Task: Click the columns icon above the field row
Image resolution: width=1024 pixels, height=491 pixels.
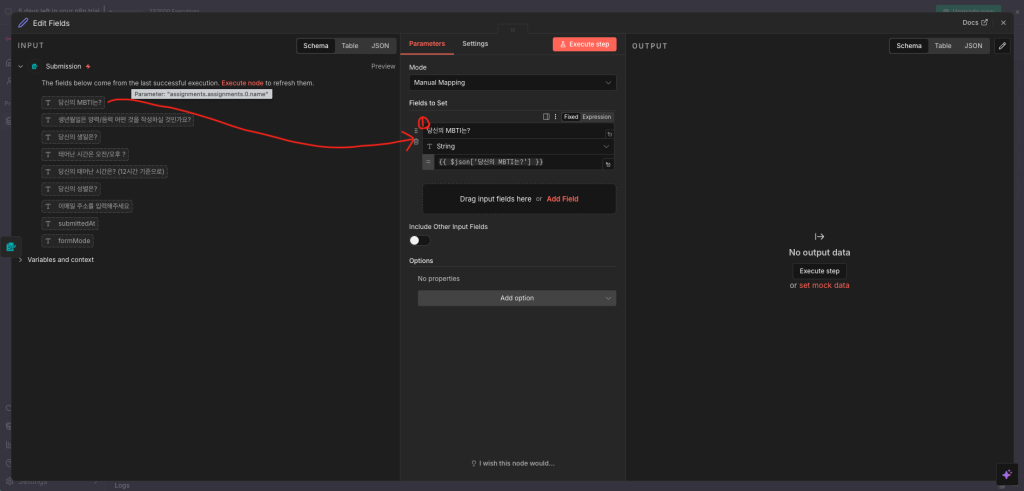Action: [546, 117]
